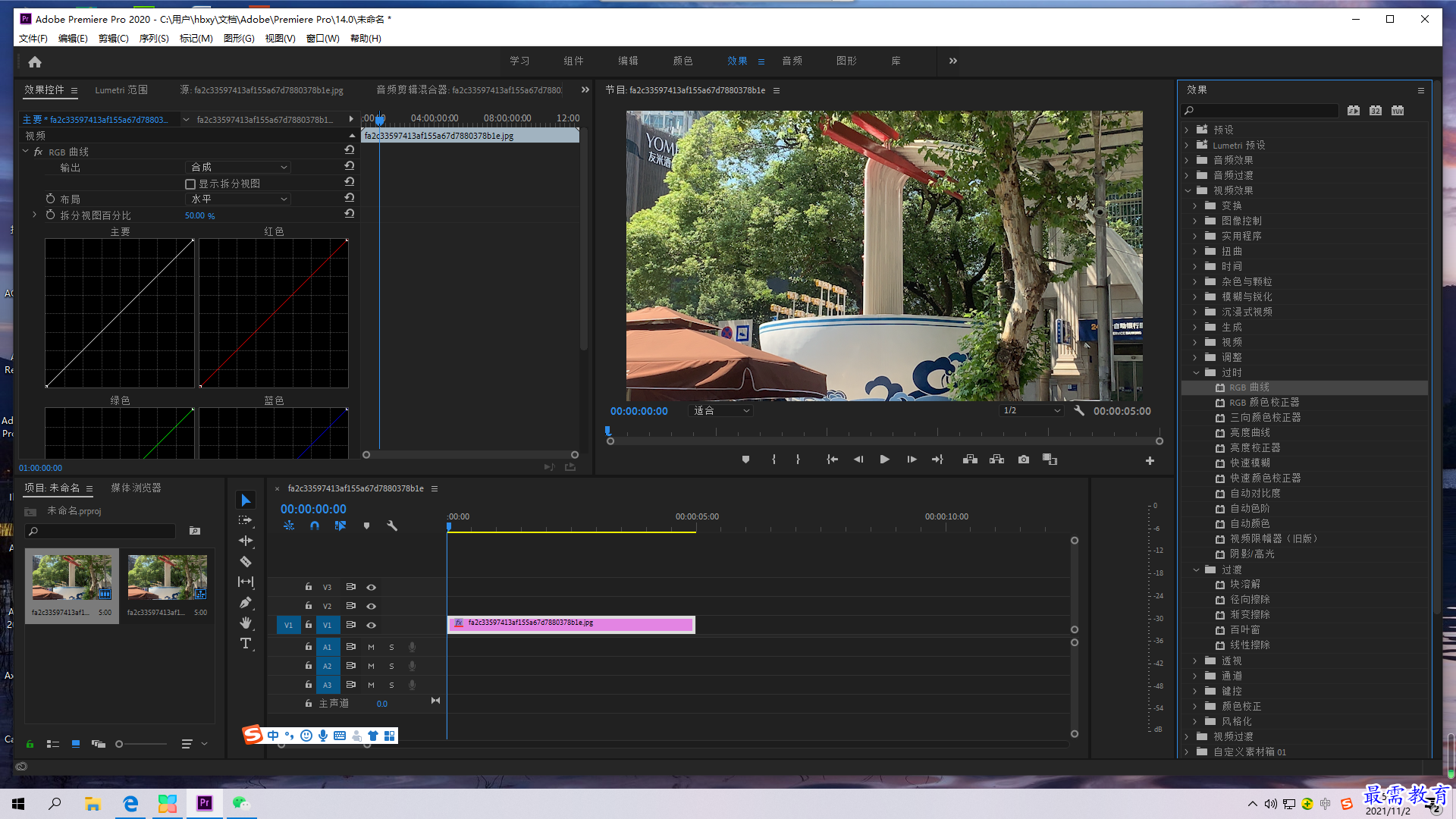
Task: Toggle animation stopwatch for 布局
Action: click(x=50, y=199)
